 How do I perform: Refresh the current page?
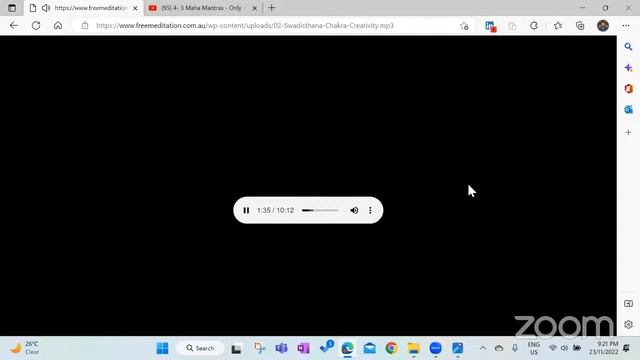coord(36,26)
